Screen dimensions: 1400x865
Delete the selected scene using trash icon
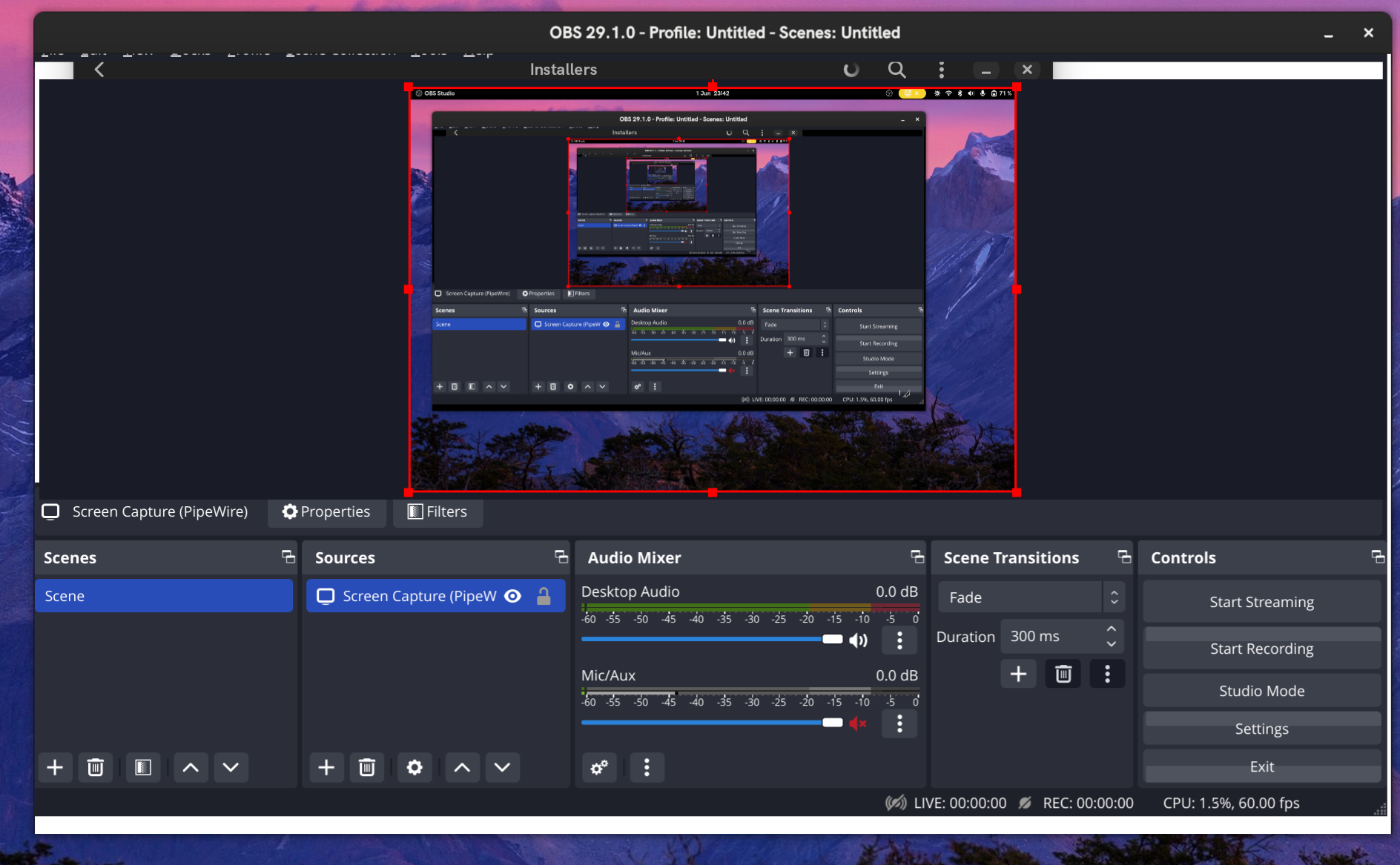(x=95, y=767)
